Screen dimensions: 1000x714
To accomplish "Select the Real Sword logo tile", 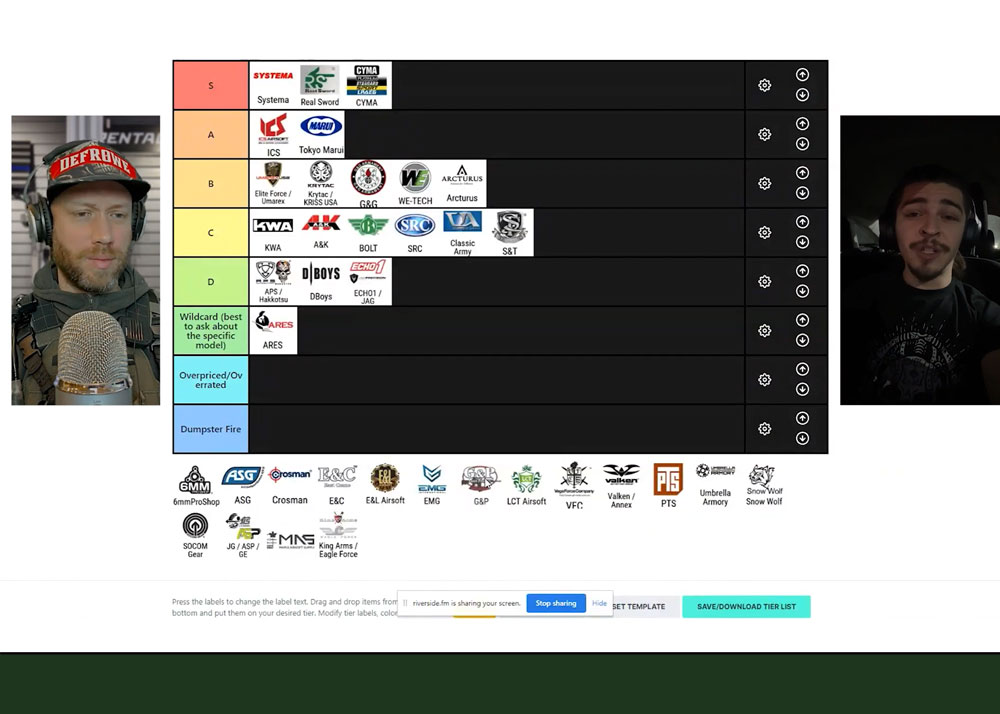I will (320, 85).
